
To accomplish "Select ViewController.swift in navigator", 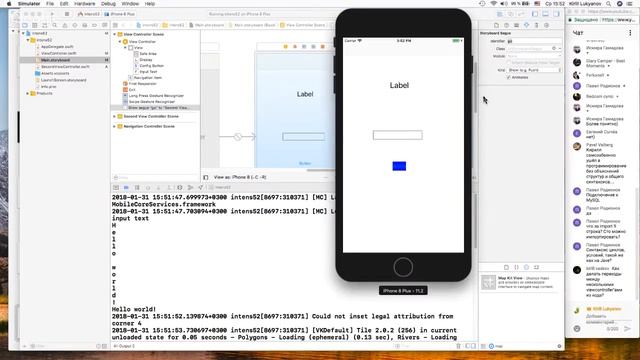I will tap(58, 53).
